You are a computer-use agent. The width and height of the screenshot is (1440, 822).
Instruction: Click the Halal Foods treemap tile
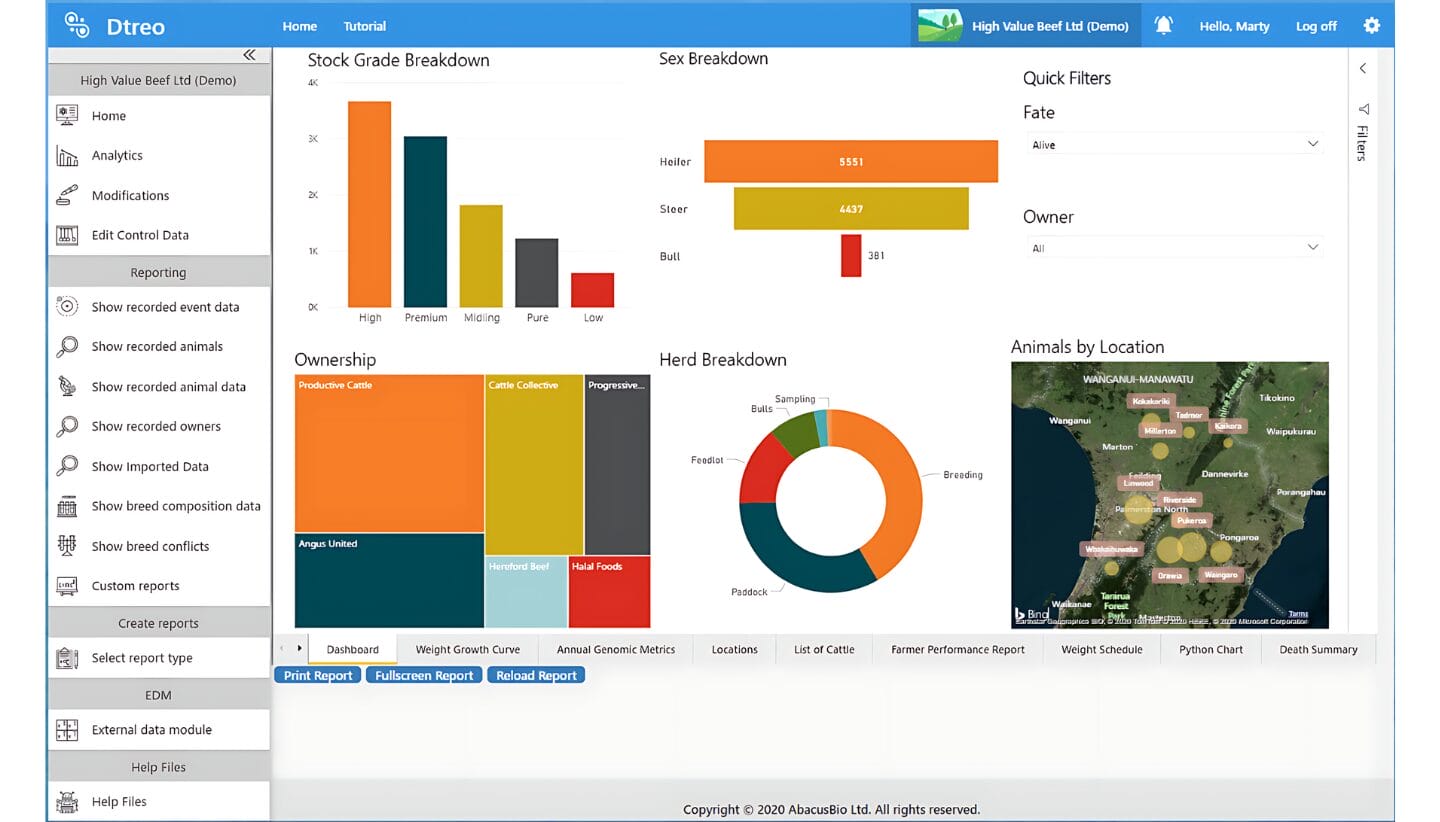click(x=609, y=592)
